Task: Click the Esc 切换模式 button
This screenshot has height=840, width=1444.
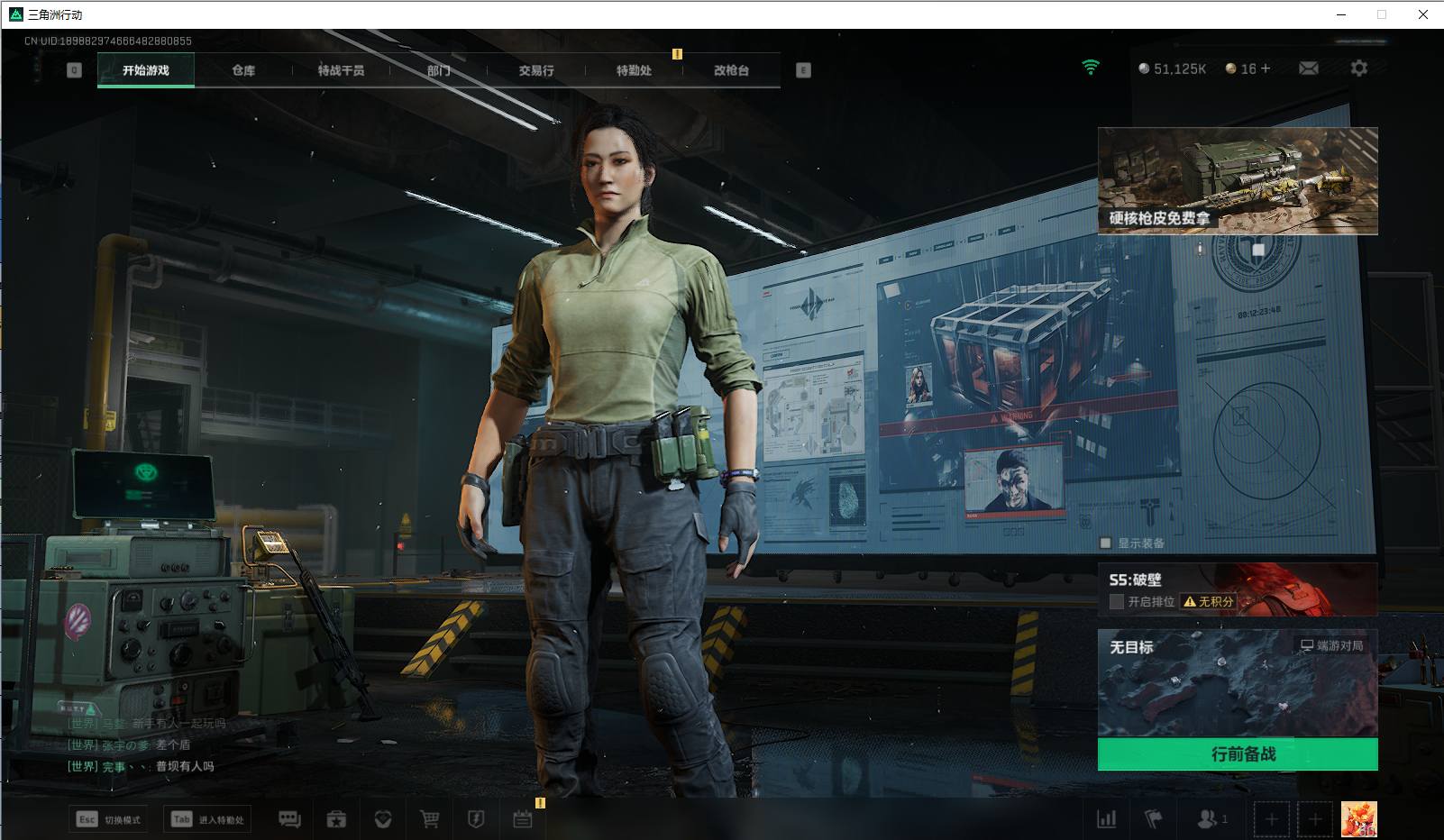Action: pos(109,819)
